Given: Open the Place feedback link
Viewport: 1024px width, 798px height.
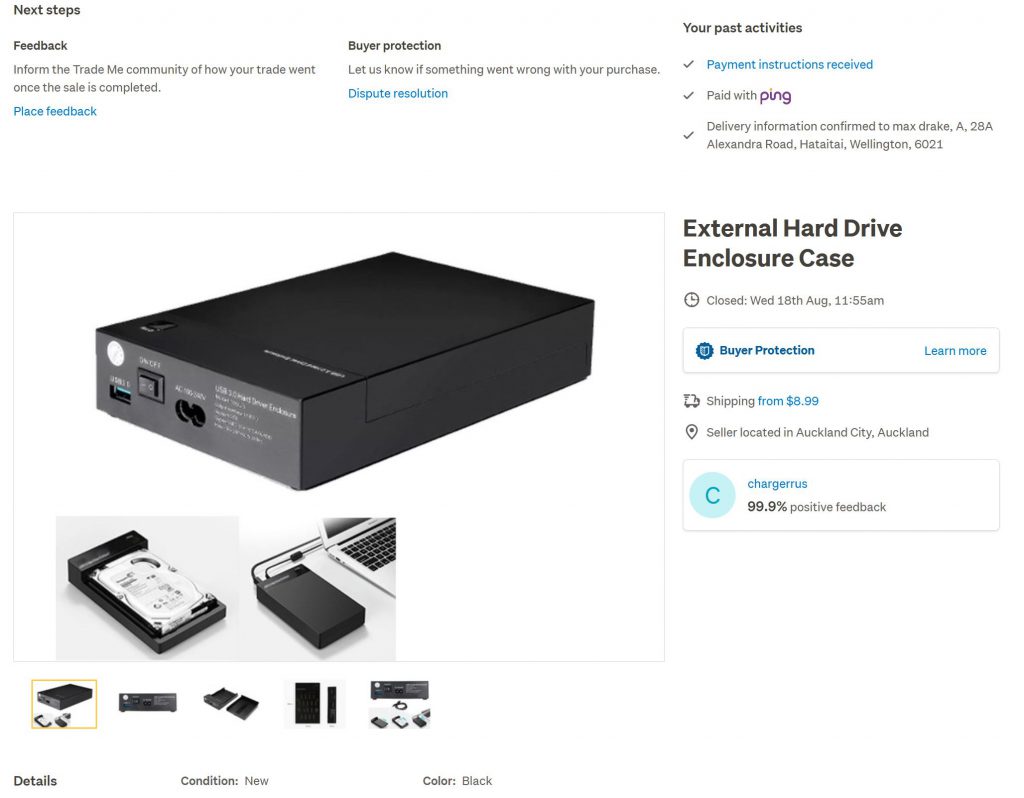Looking at the screenshot, I should pos(55,111).
